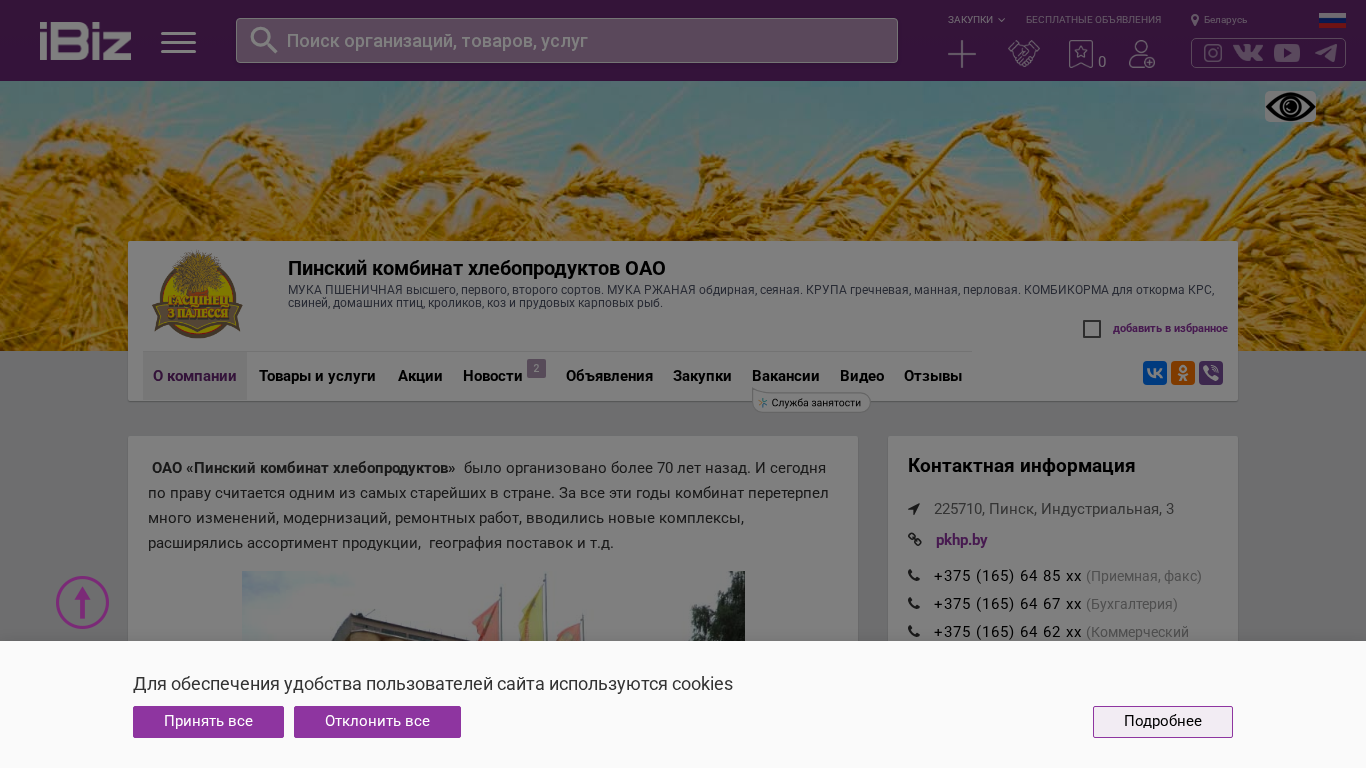
Task: Decline cookies with Отклонить все
Action: (377, 722)
